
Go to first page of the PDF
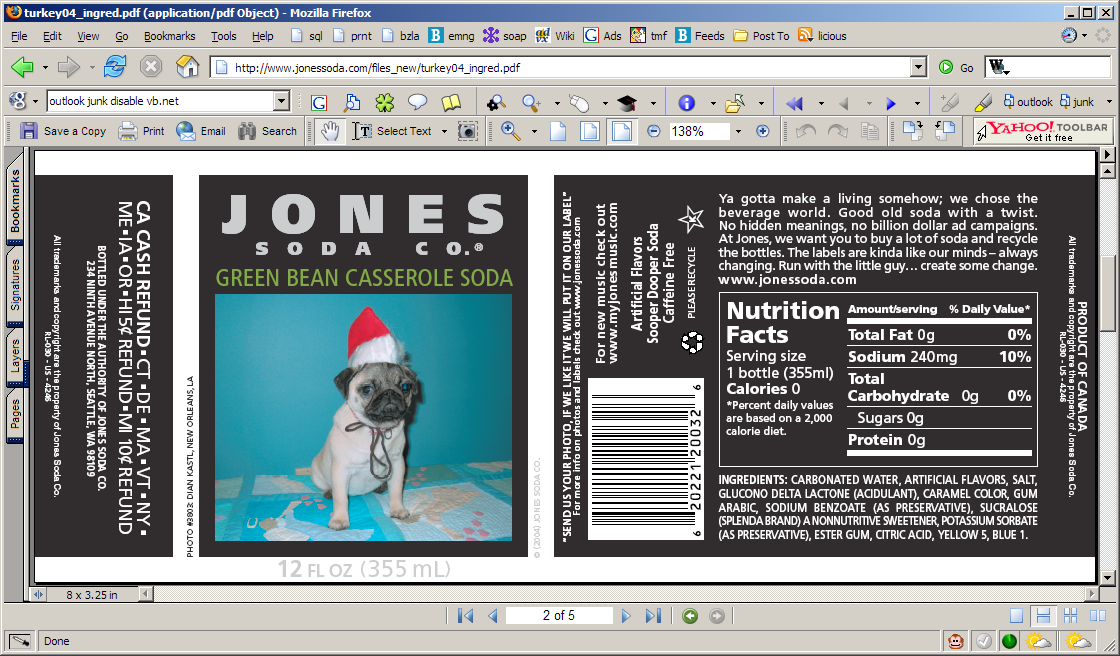[x=465, y=615]
